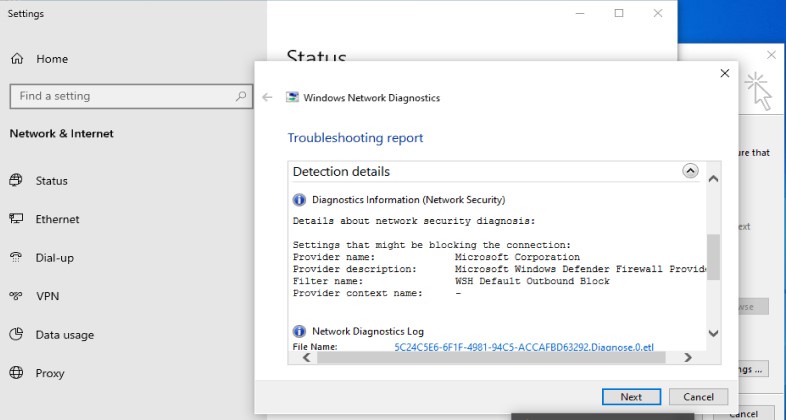Maximize the Settings window
The image size is (786, 420).
pos(619,14)
